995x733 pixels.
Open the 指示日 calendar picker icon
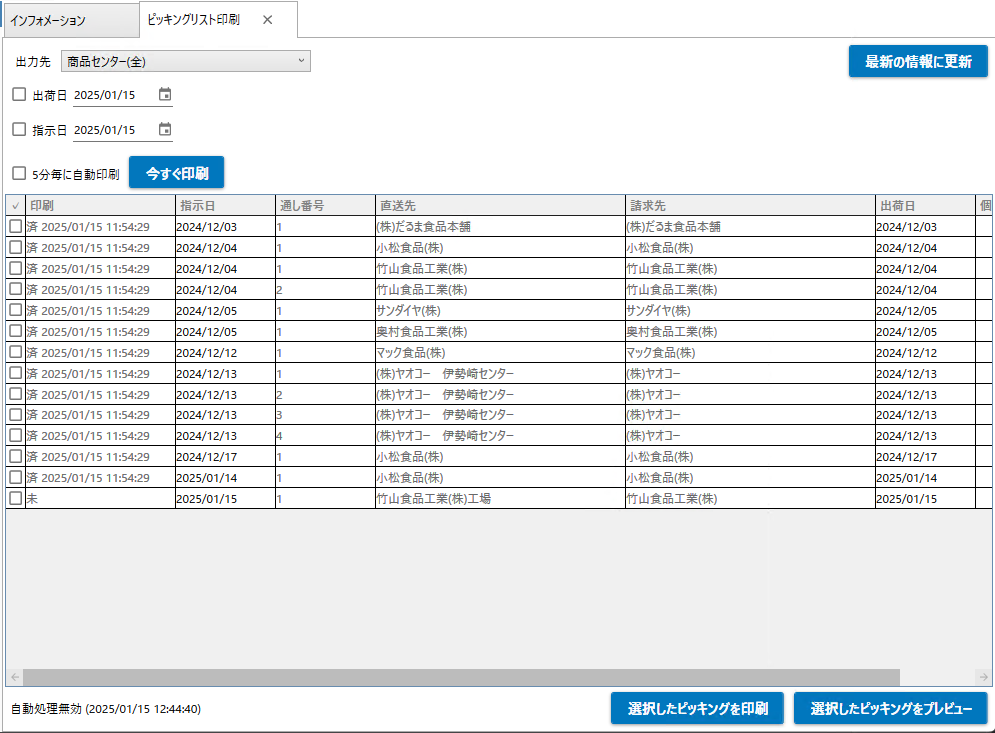(165, 129)
